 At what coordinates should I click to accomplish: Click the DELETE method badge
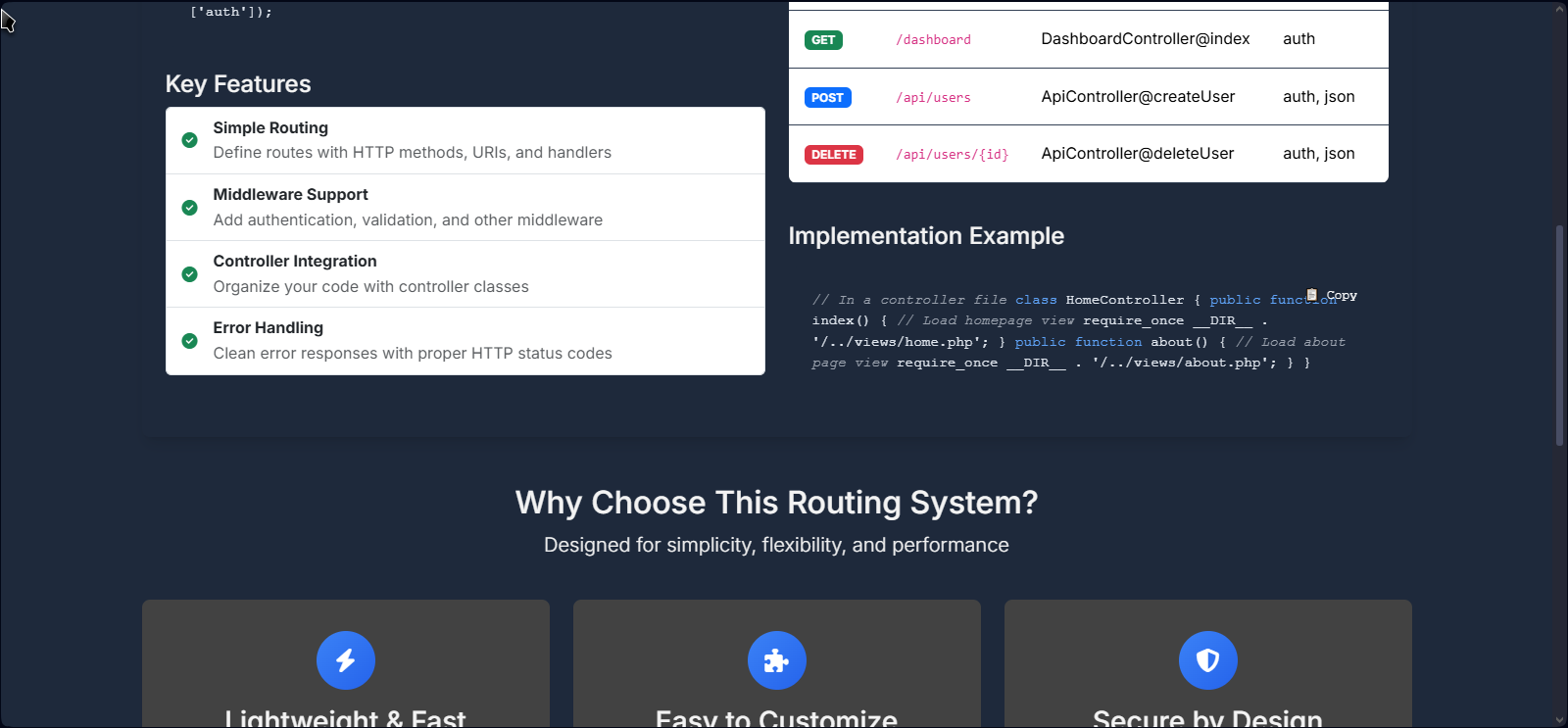coord(833,154)
